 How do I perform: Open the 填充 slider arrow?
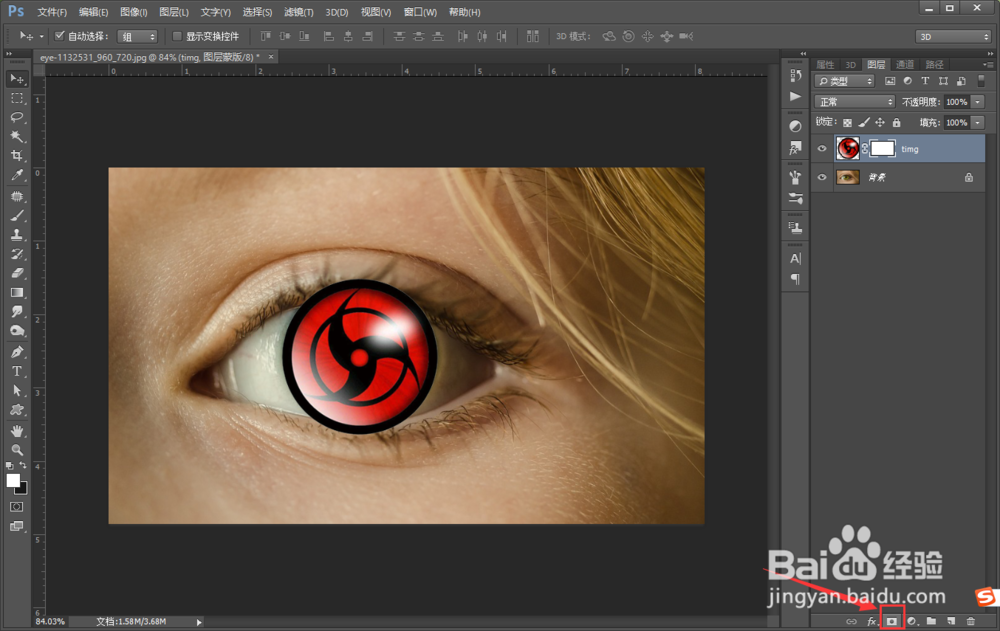(x=978, y=122)
